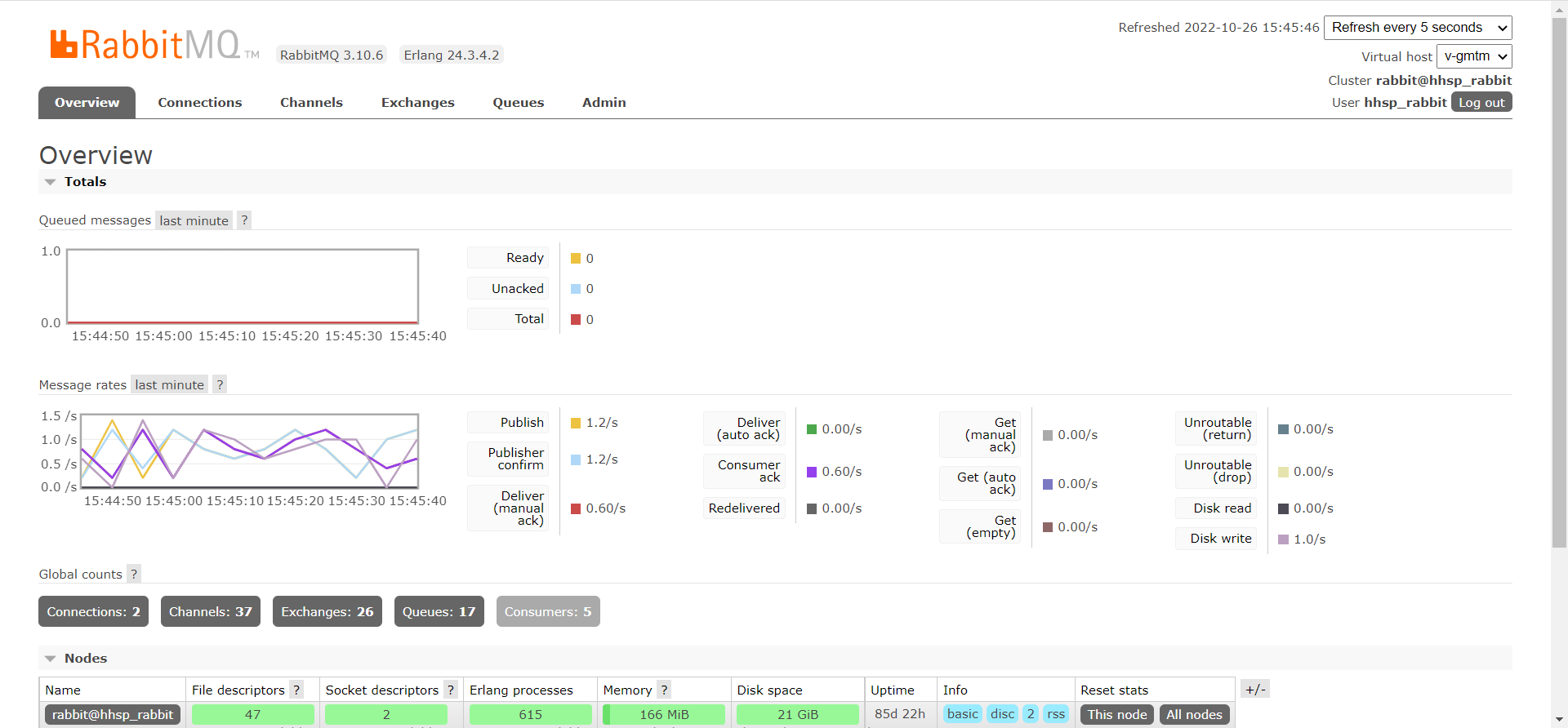Reset stats for All nodes
1568x728 pixels.
(x=1194, y=714)
